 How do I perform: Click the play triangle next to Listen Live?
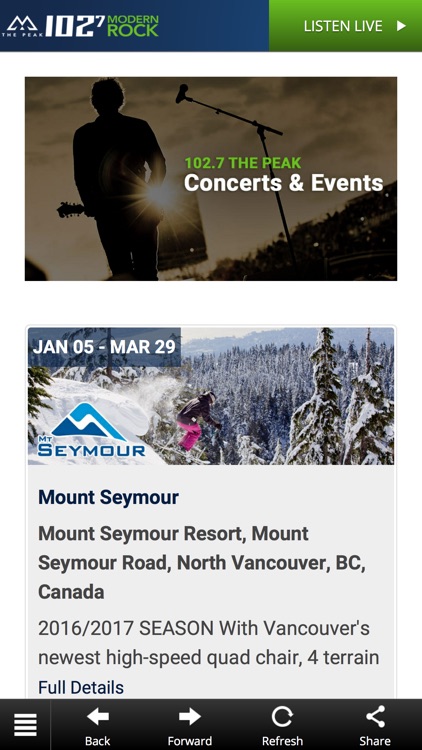(401, 26)
